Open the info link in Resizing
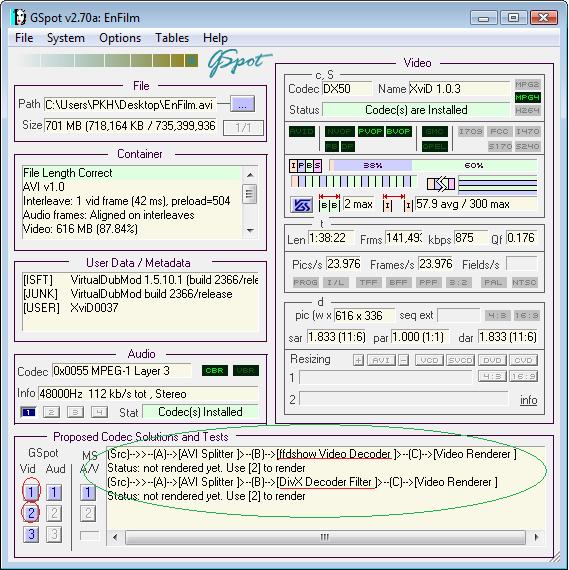The image size is (569, 570). (528, 400)
